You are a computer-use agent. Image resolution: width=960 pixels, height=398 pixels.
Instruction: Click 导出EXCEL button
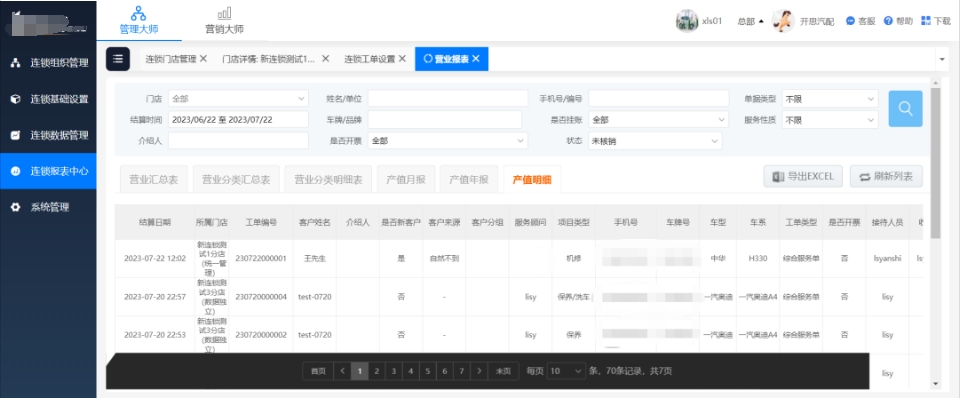tap(803, 176)
